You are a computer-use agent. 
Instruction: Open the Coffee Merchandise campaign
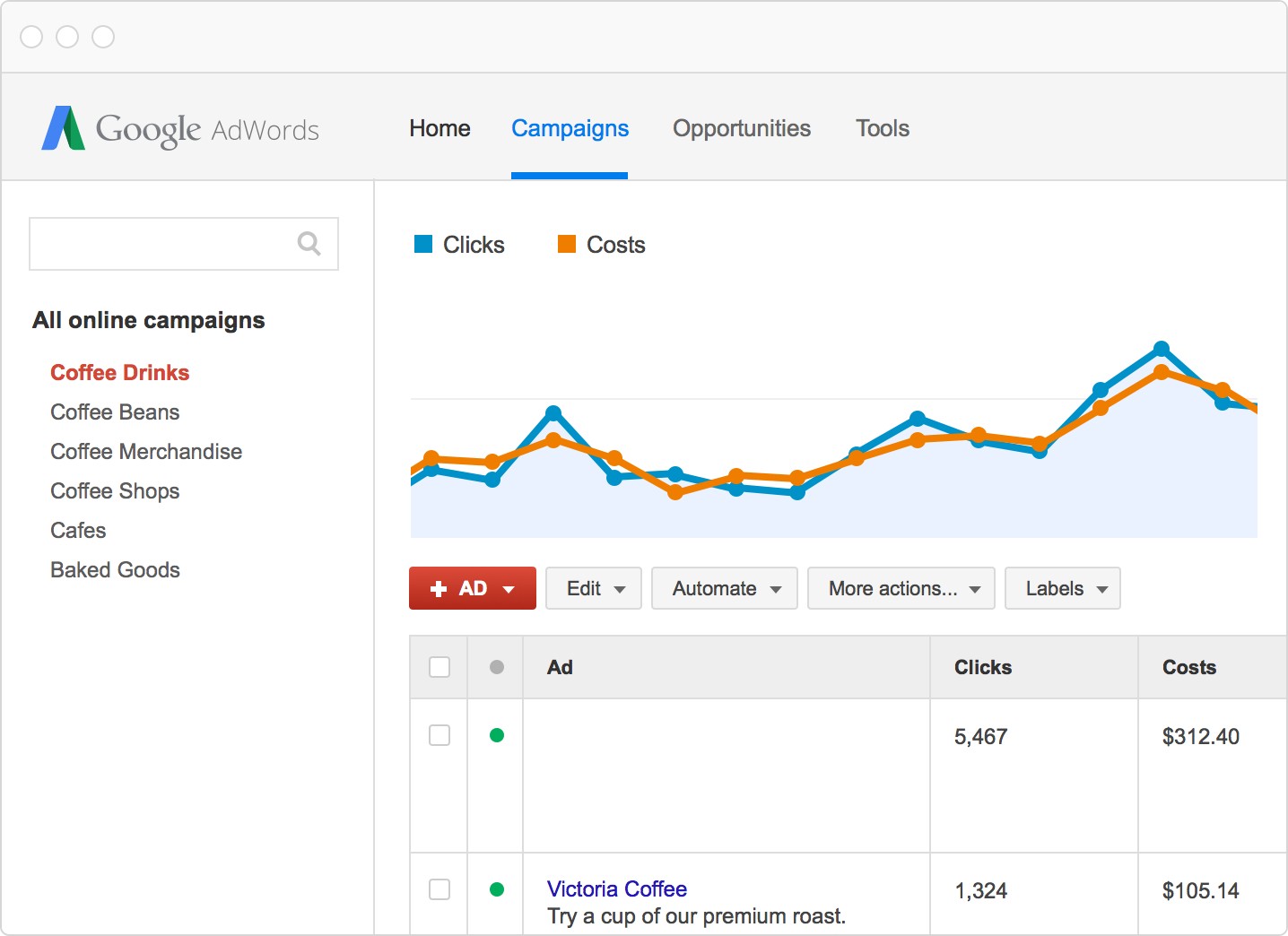tap(146, 451)
